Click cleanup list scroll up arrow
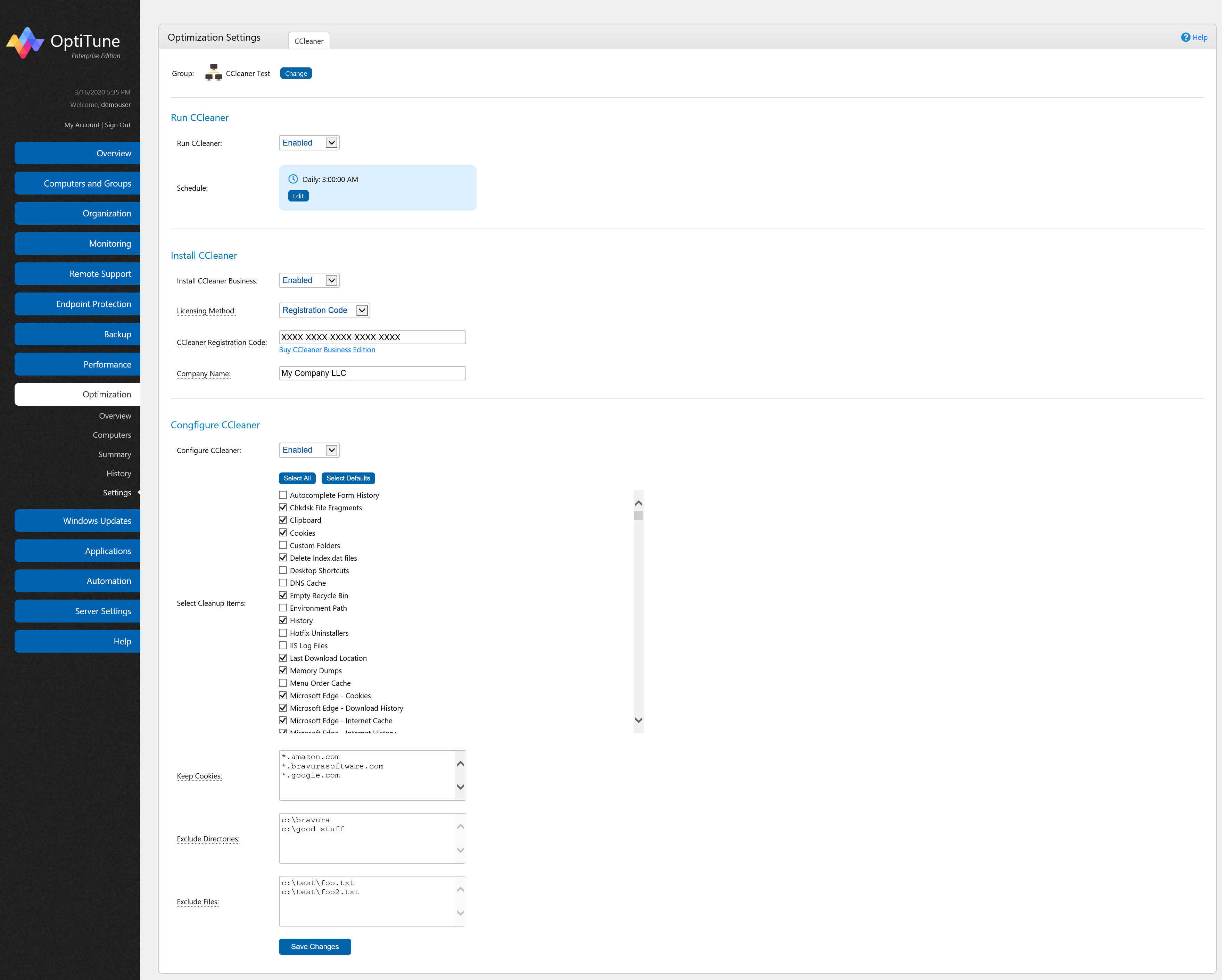Image resolution: width=1222 pixels, height=980 pixels. tap(638, 503)
